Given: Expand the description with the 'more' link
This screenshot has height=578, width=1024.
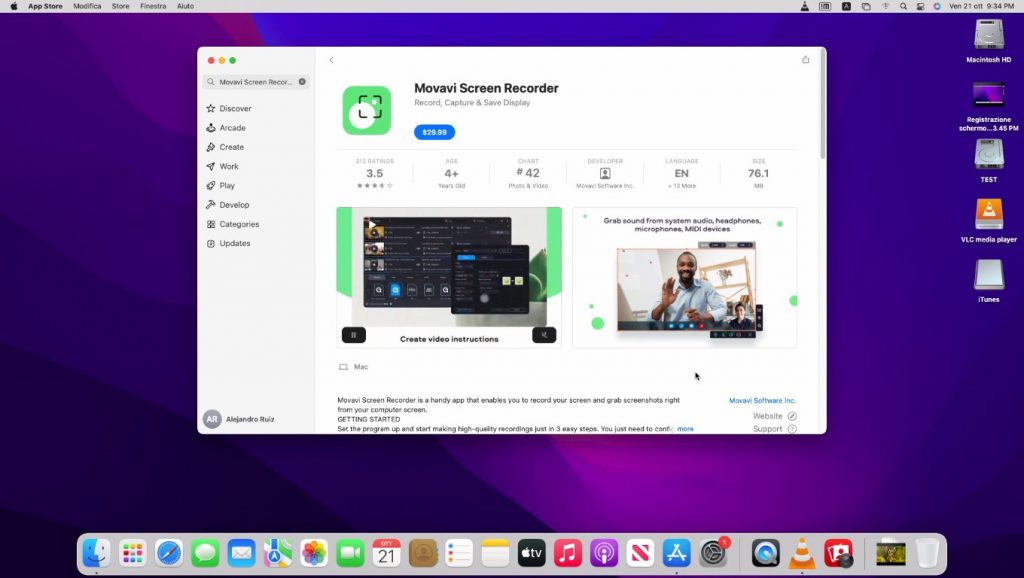Looking at the screenshot, I should pos(686,428).
